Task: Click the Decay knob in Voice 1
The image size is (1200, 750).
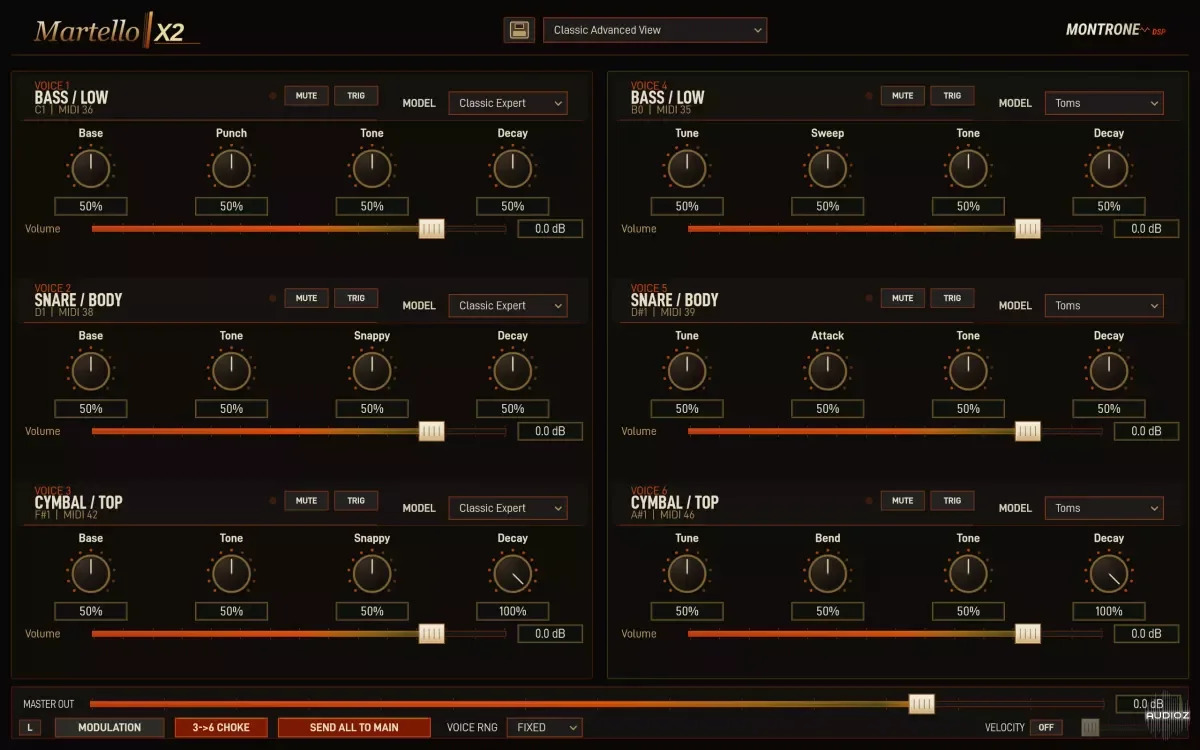Action: point(513,169)
